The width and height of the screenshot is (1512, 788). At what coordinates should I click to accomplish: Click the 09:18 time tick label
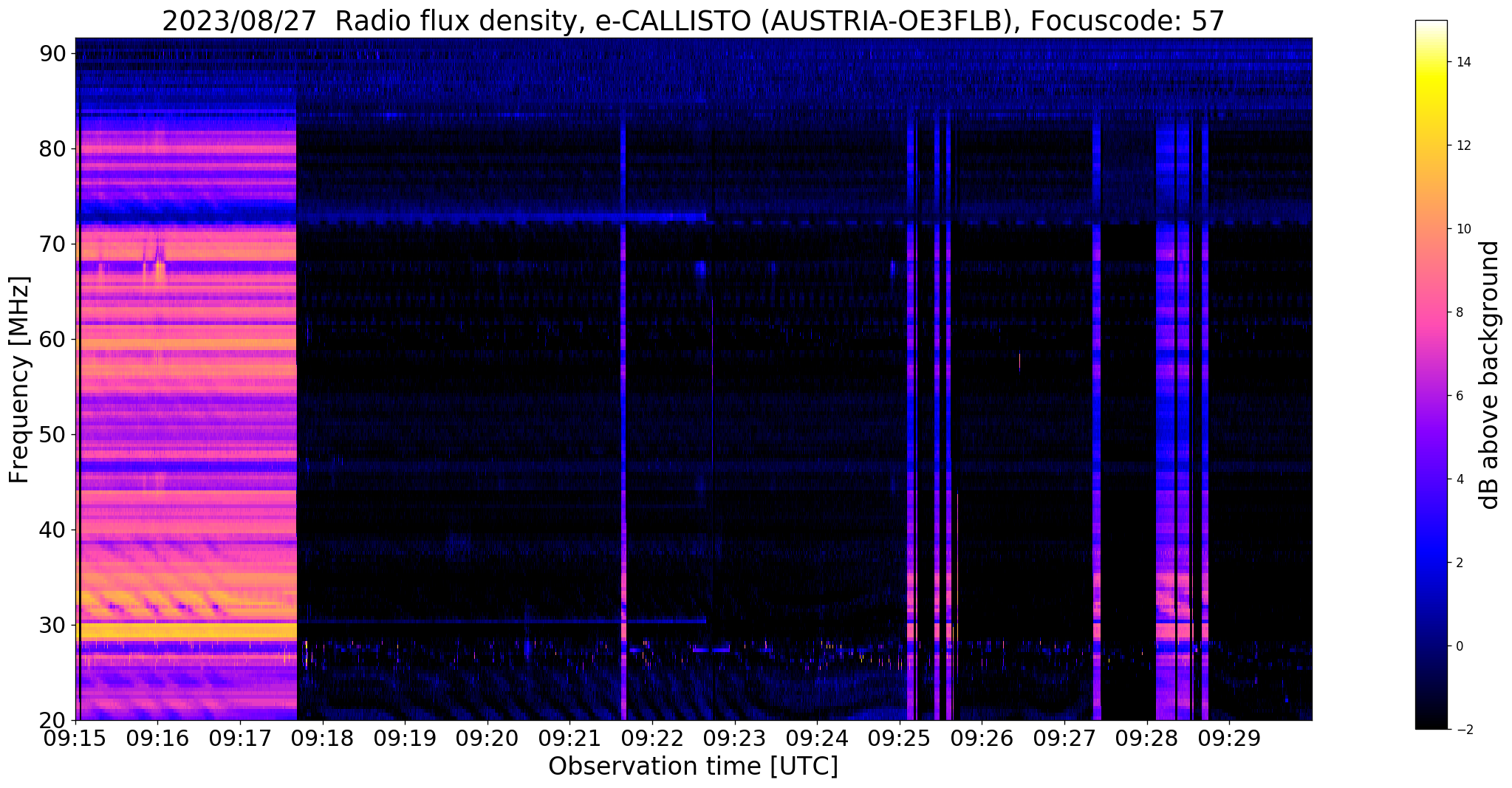pyautogui.click(x=322, y=739)
